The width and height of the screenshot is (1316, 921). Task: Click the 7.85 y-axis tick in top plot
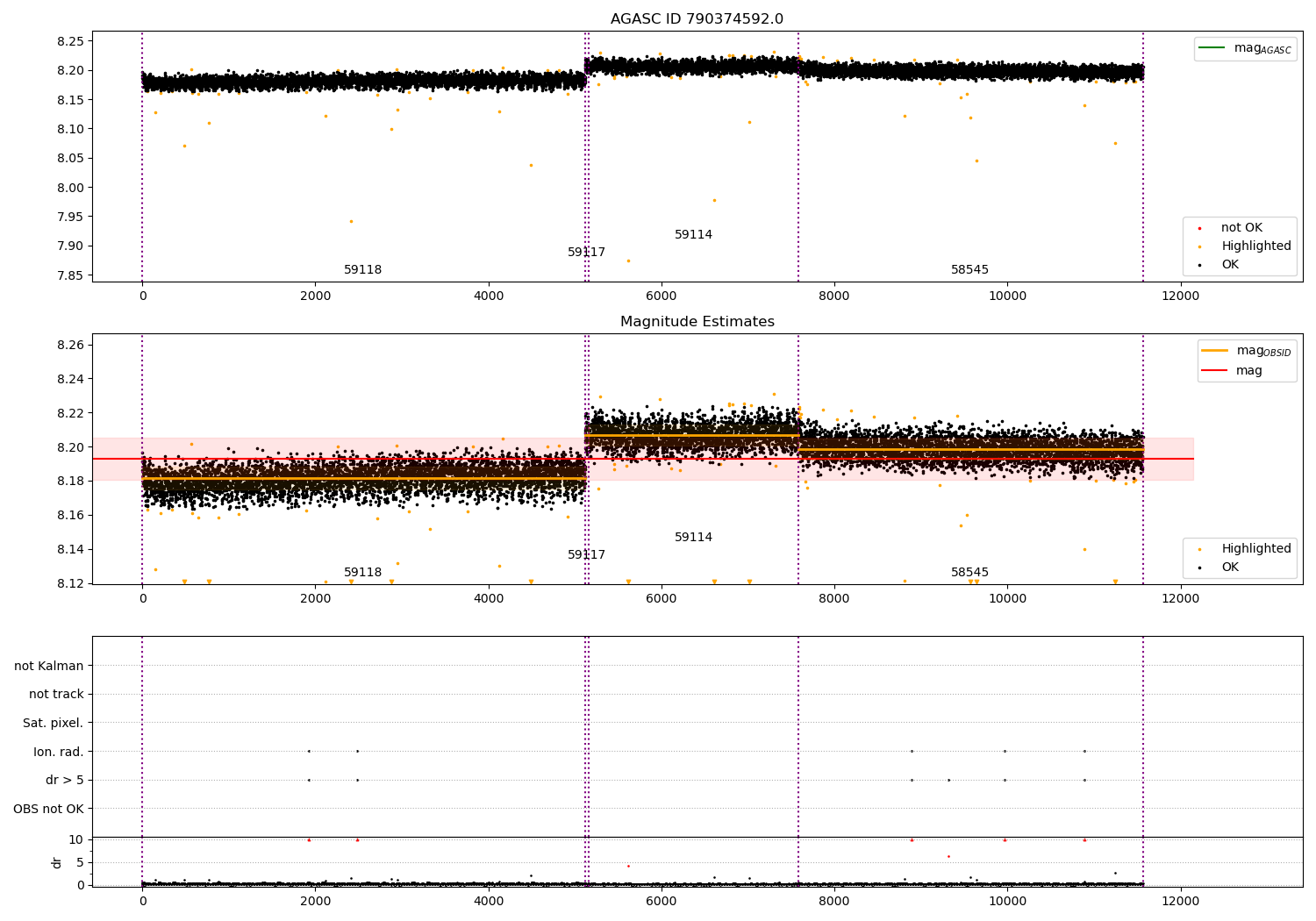pos(69,275)
